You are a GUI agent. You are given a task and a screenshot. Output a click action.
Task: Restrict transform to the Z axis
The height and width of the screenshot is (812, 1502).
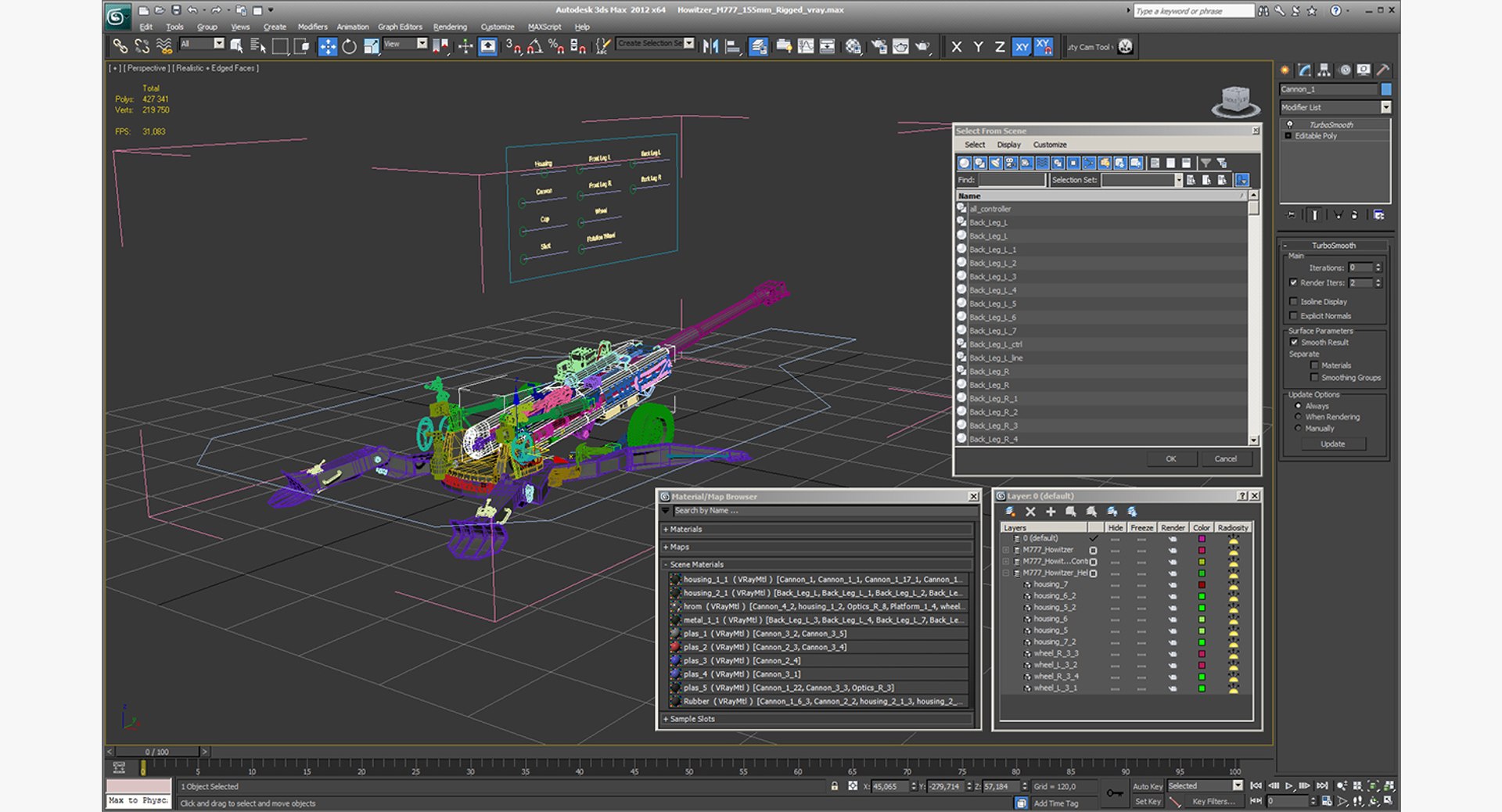click(x=1000, y=47)
